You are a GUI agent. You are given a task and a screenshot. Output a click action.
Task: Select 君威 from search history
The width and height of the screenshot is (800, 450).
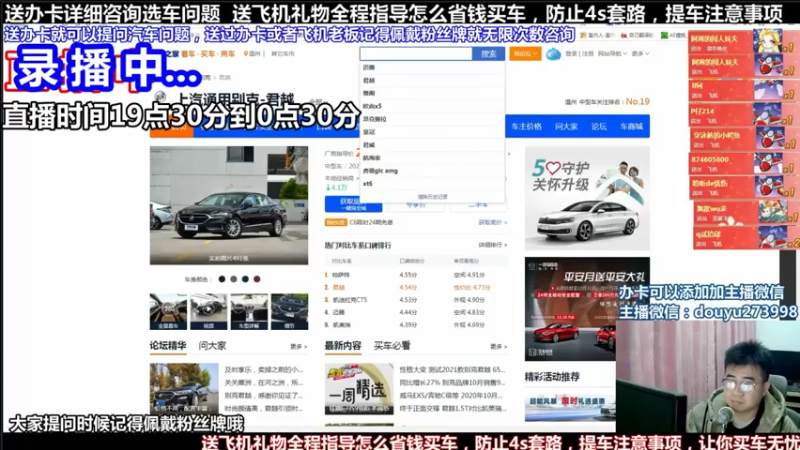[x=368, y=145]
